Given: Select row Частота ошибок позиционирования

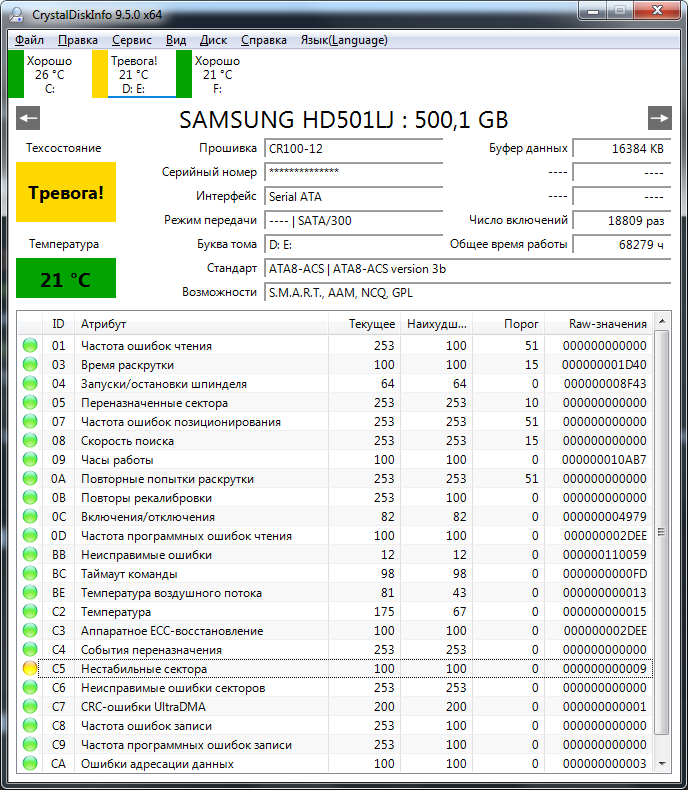Looking at the screenshot, I should coord(335,421).
